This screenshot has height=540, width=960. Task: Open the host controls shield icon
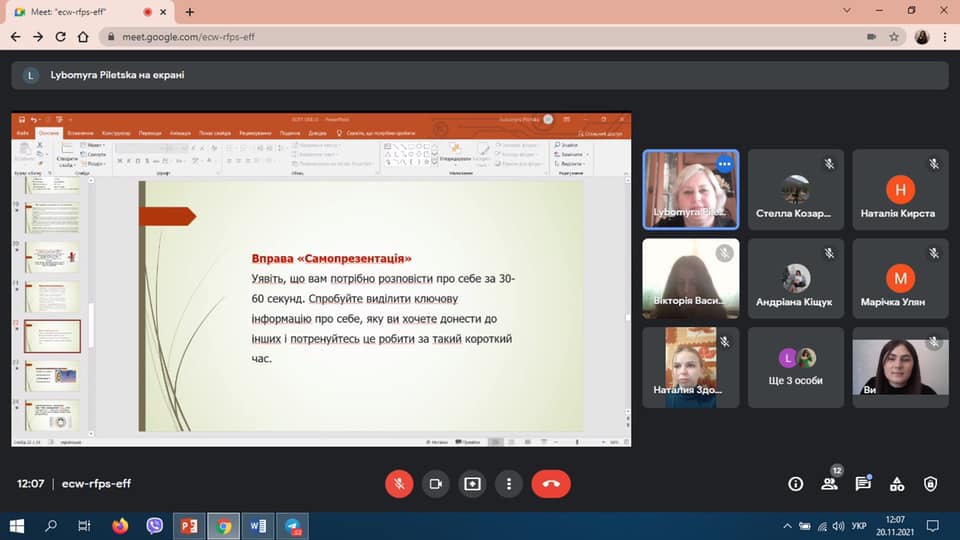tap(930, 484)
